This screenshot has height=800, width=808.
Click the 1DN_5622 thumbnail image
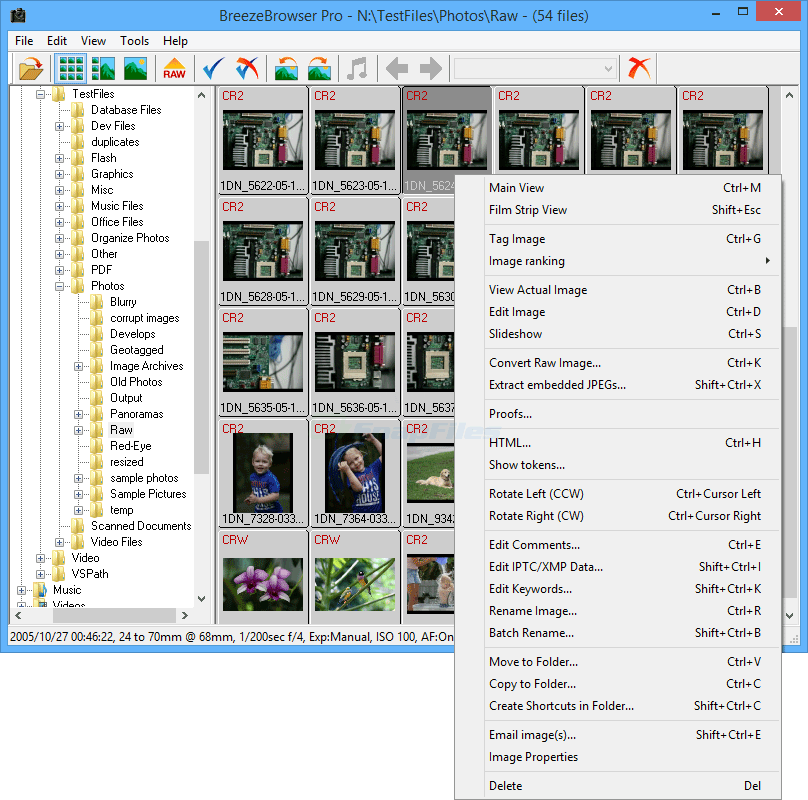(x=262, y=140)
